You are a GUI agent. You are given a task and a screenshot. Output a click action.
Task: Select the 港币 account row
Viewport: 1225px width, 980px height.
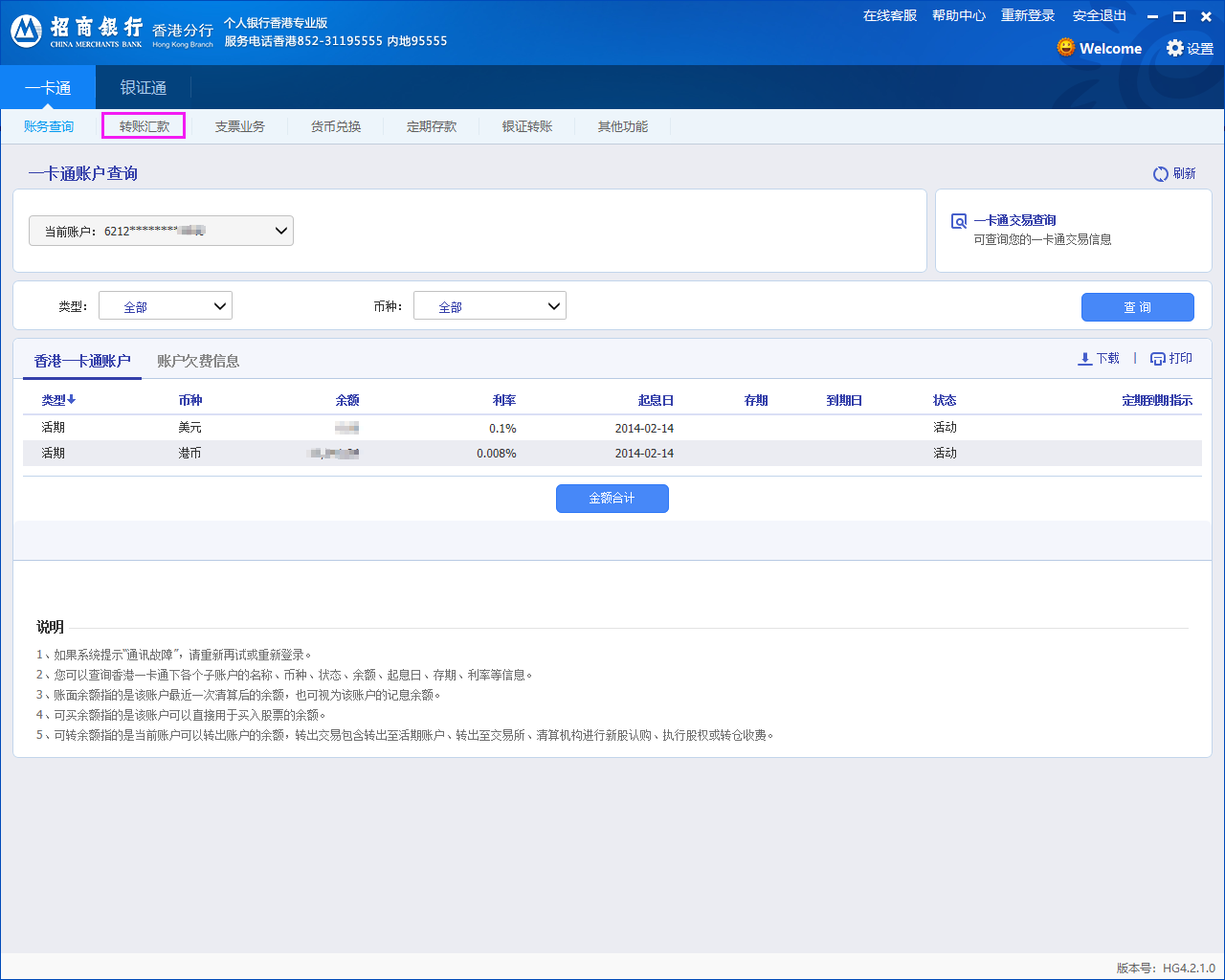tap(612, 454)
